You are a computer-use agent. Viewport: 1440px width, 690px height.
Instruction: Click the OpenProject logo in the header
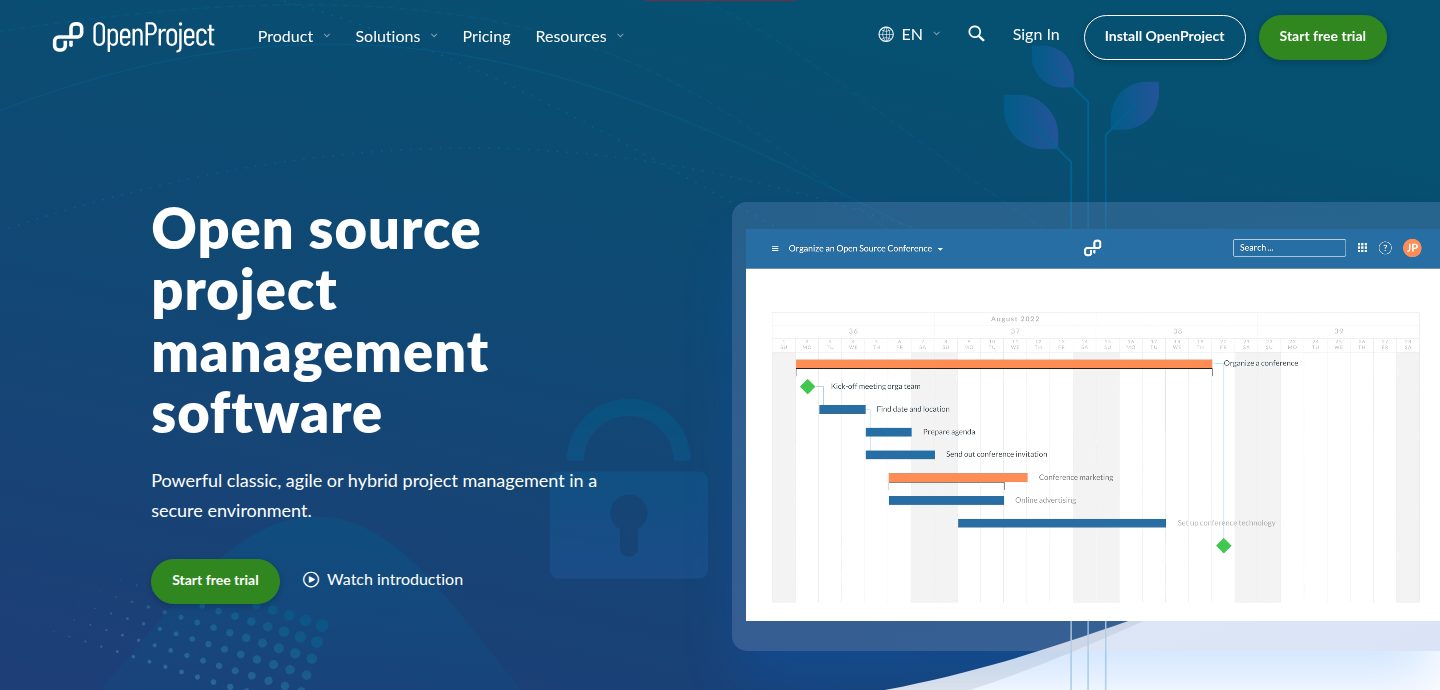134,36
